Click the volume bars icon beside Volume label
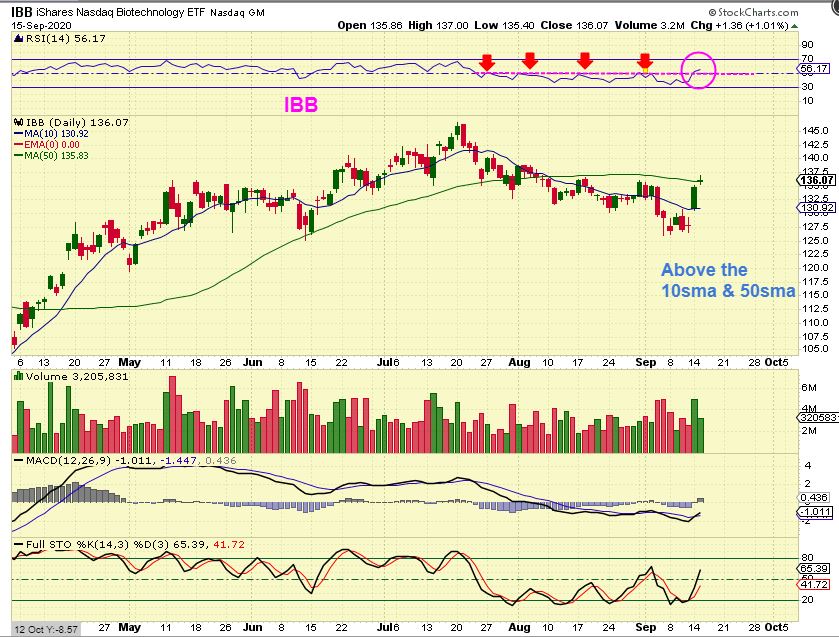Image resolution: width=839 pixels, height=637 pixels. 18,376
